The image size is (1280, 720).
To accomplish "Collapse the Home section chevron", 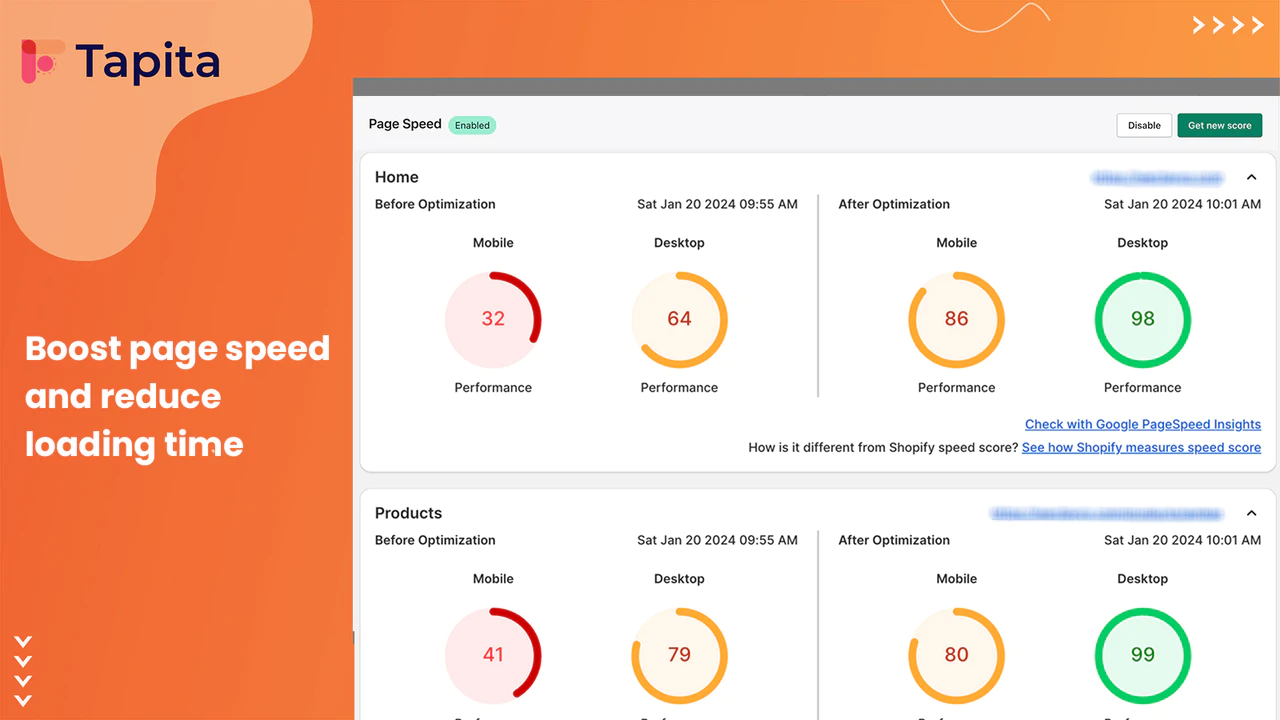I will tap(1251, 177).
